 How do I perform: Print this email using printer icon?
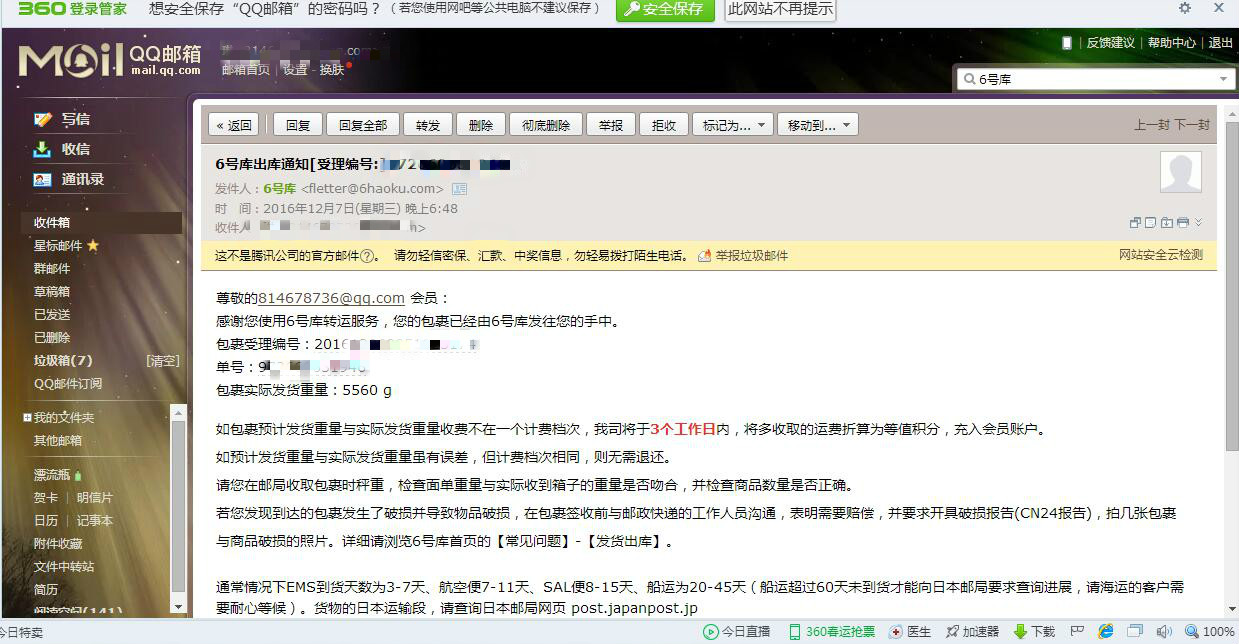click(1183, 222)
